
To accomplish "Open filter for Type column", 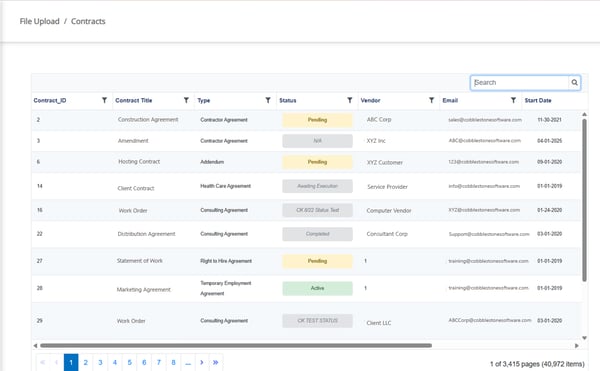I will pos(268,100).
